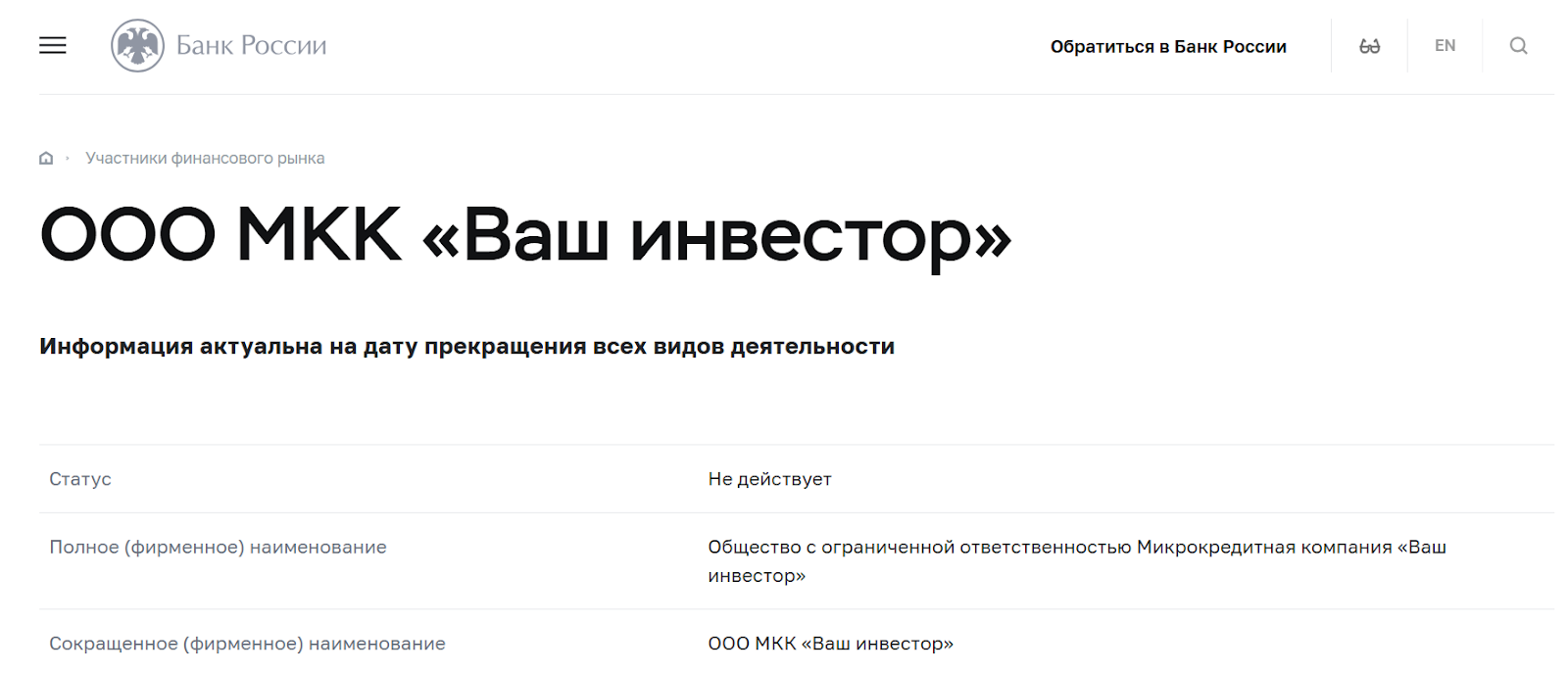Go to home via breadcrumb house icon
This screenshot has height=674, width=1568.
tap(46, 158)
